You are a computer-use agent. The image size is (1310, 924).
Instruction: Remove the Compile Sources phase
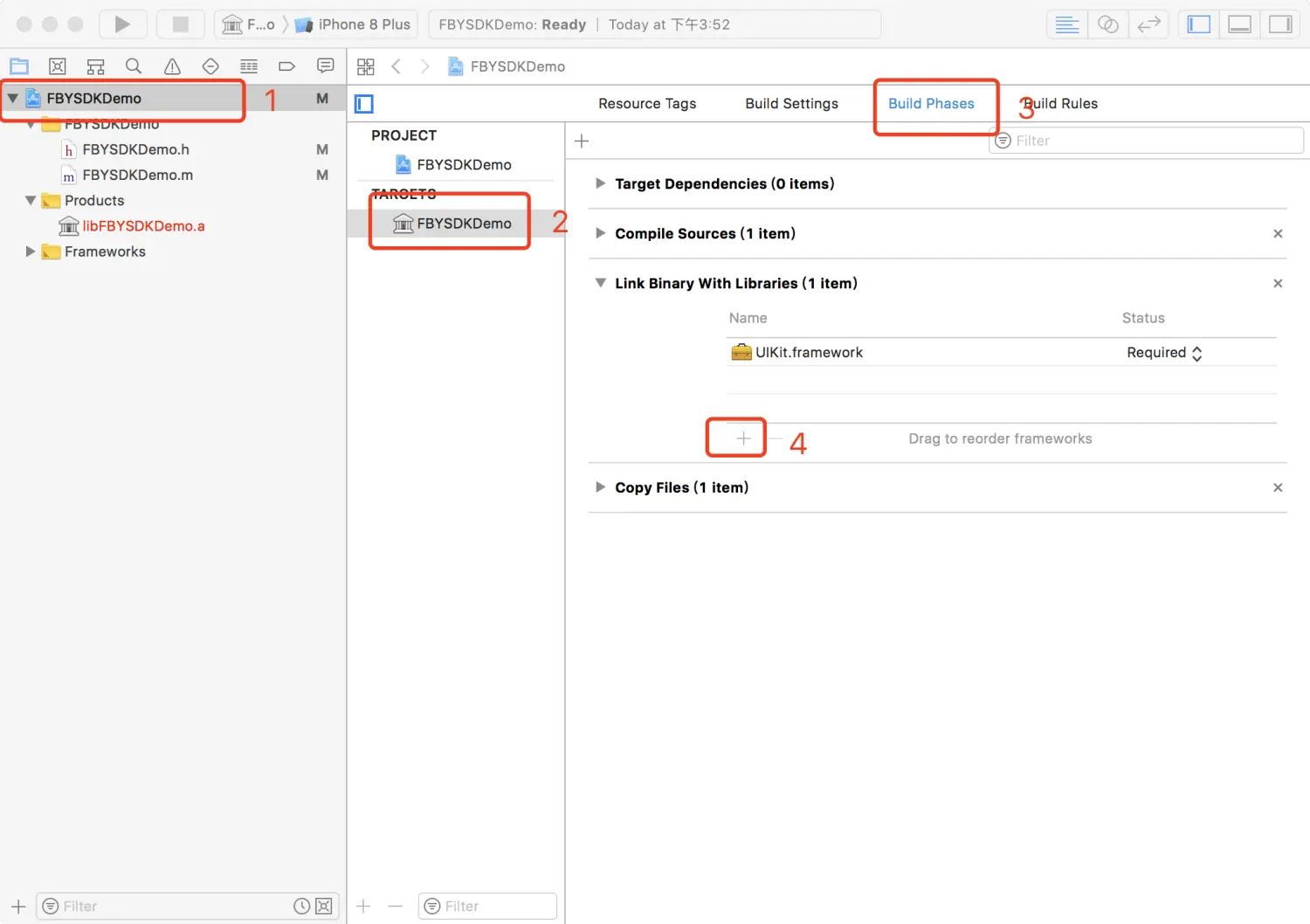pyautogui.click(x=1278, y=233)
